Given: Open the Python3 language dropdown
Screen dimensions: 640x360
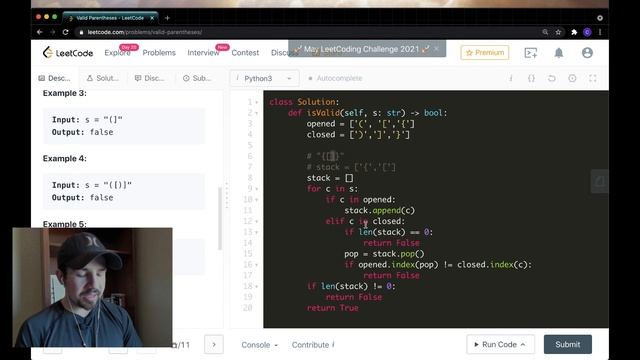Looking at the screenshot, I should [264, 78].
